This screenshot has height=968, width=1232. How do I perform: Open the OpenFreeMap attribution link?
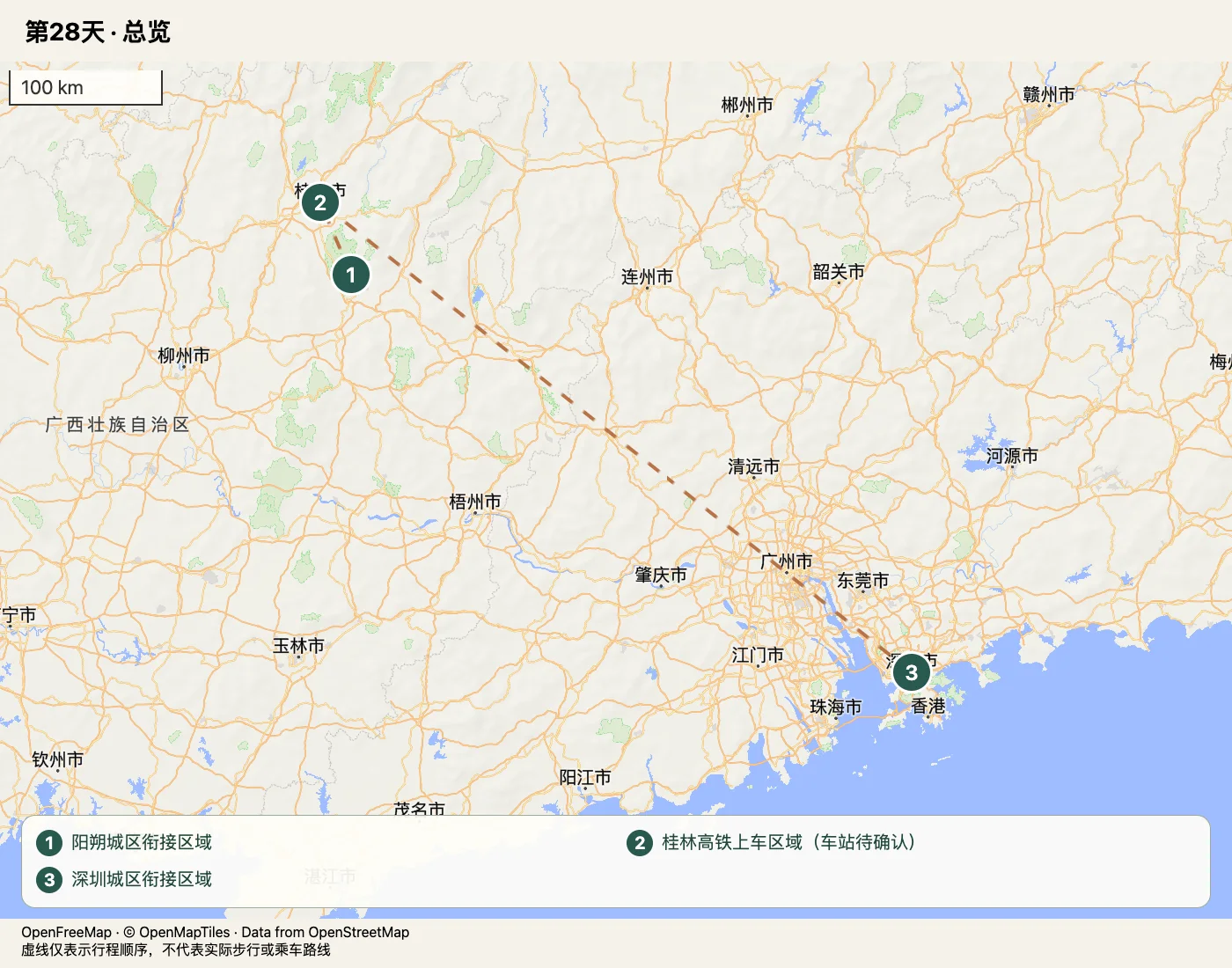tap(67, 932)
